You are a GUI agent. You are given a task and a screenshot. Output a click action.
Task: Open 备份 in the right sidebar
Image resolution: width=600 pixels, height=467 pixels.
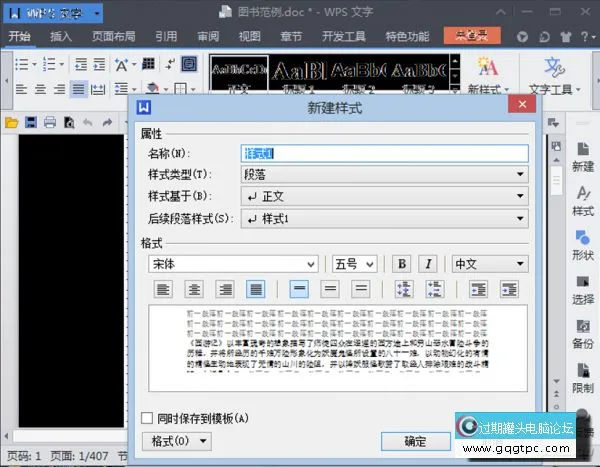coord(583,334)
